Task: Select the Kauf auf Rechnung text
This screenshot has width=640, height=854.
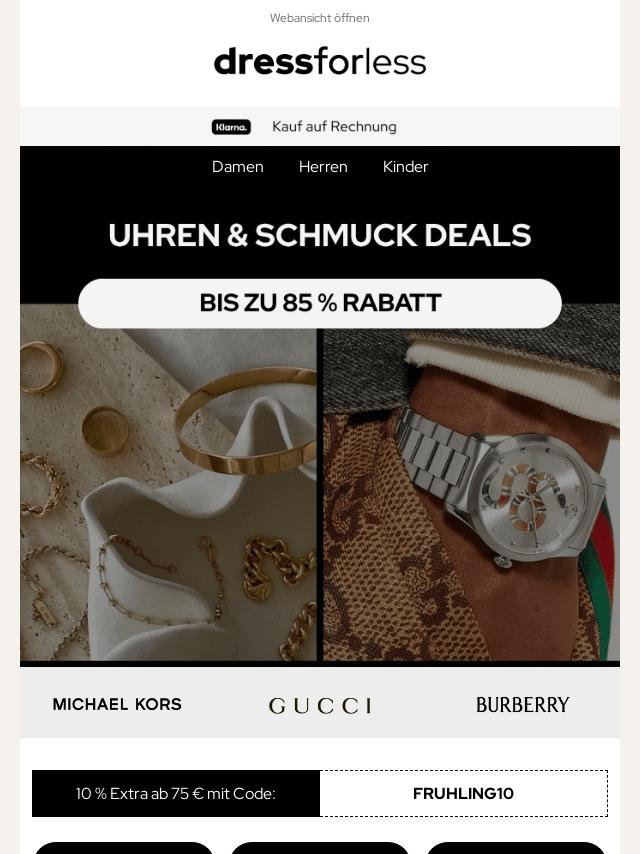Action: (334, 126)
